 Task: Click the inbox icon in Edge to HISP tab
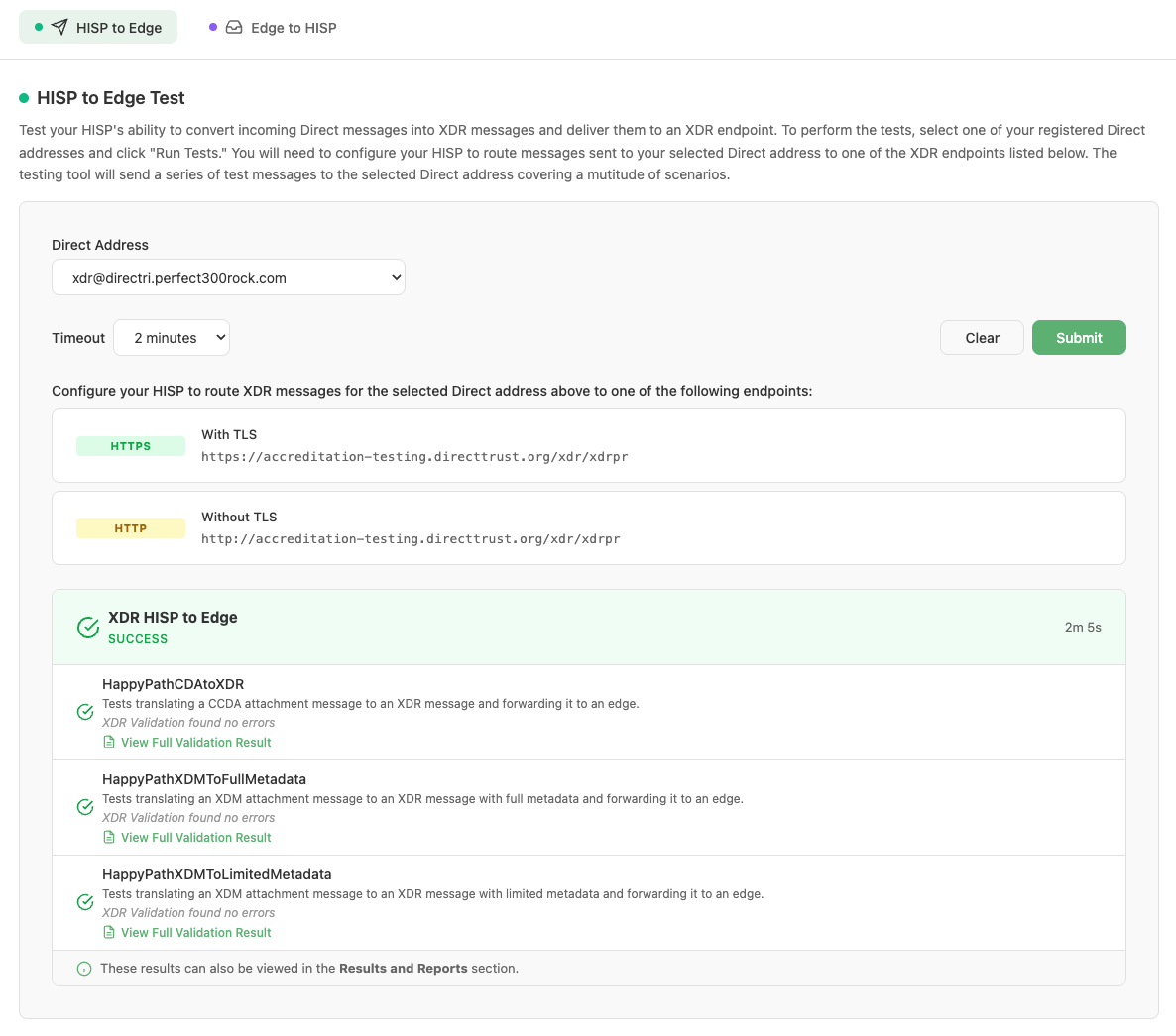coord(234,27)
